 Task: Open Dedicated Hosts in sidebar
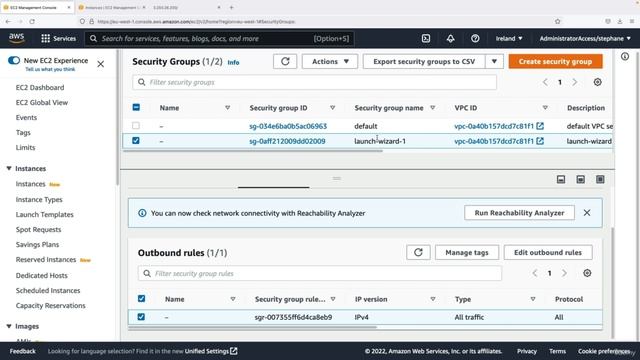click(42, 276)
